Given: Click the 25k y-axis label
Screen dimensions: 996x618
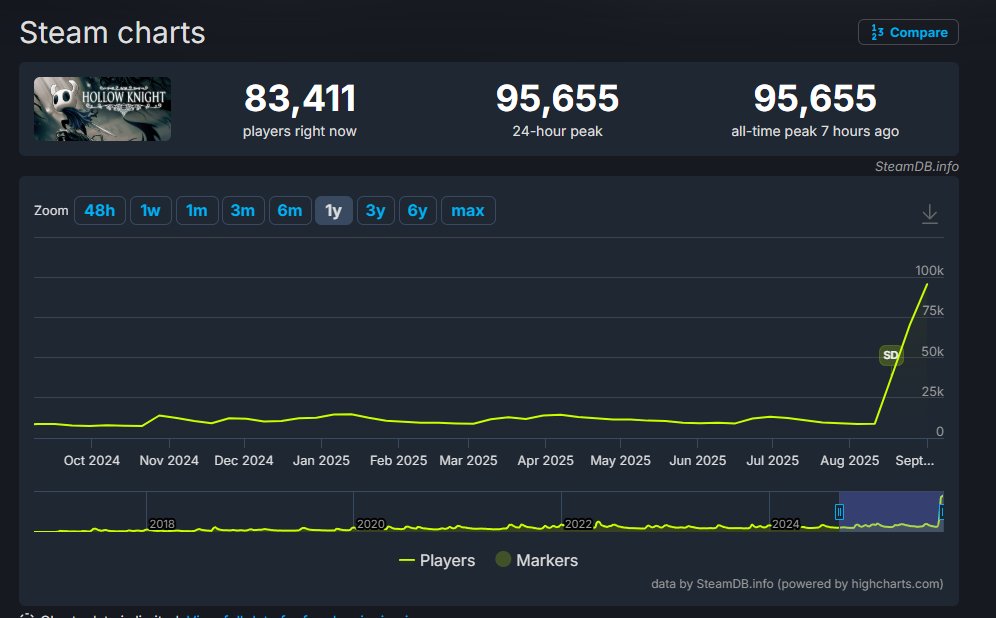Looking at the screenshot, I should pyautogui.click(x=932, y=391).
